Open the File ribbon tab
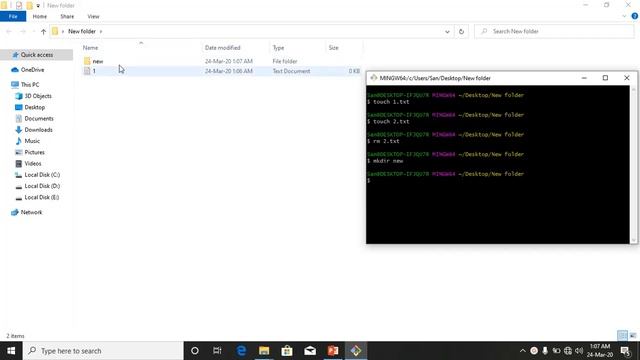The image size is (640, 360). 13,16
